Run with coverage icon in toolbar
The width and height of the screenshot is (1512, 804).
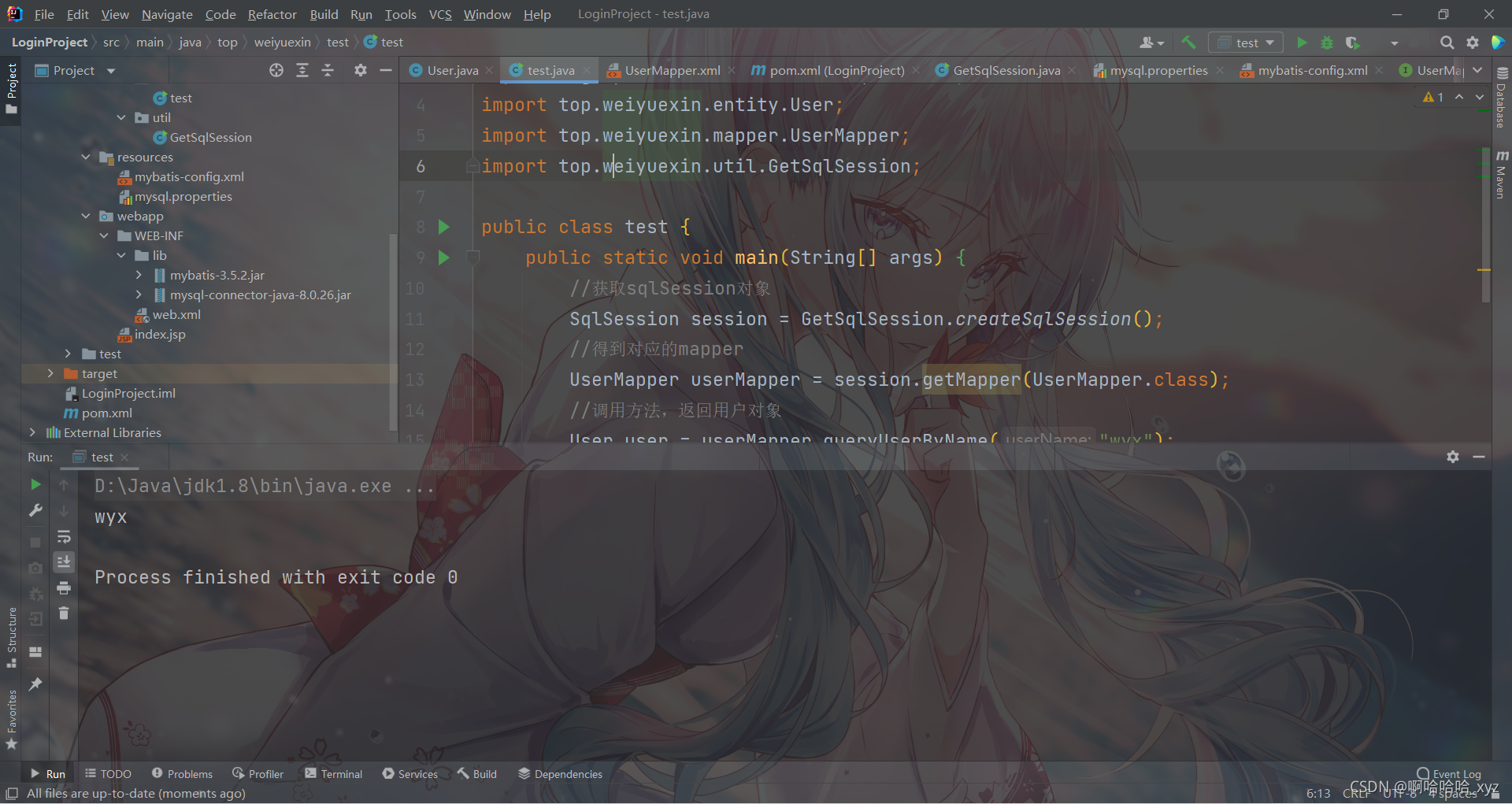[x=1352, y=43]
